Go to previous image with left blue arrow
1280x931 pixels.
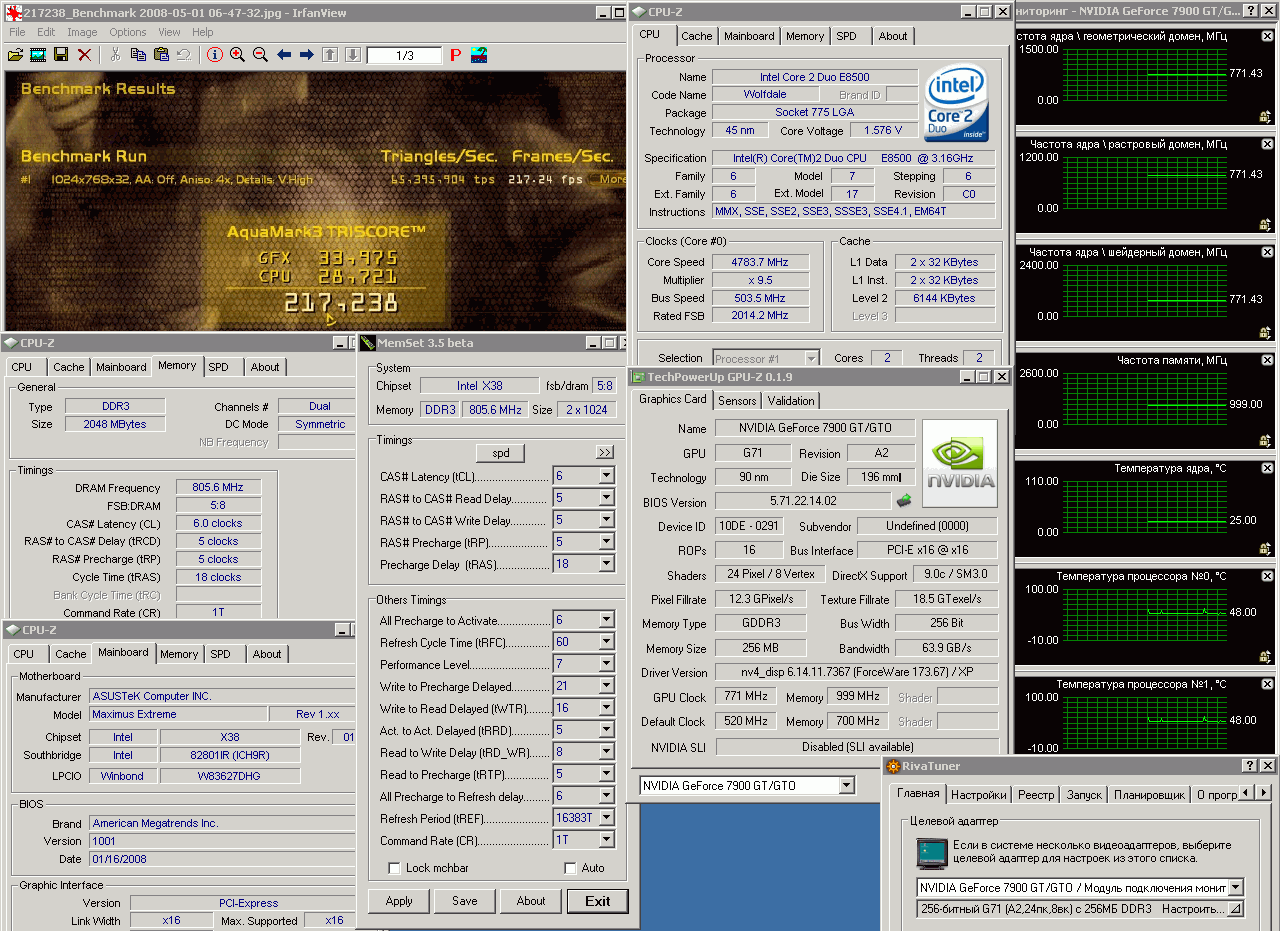tap(284, 55)
